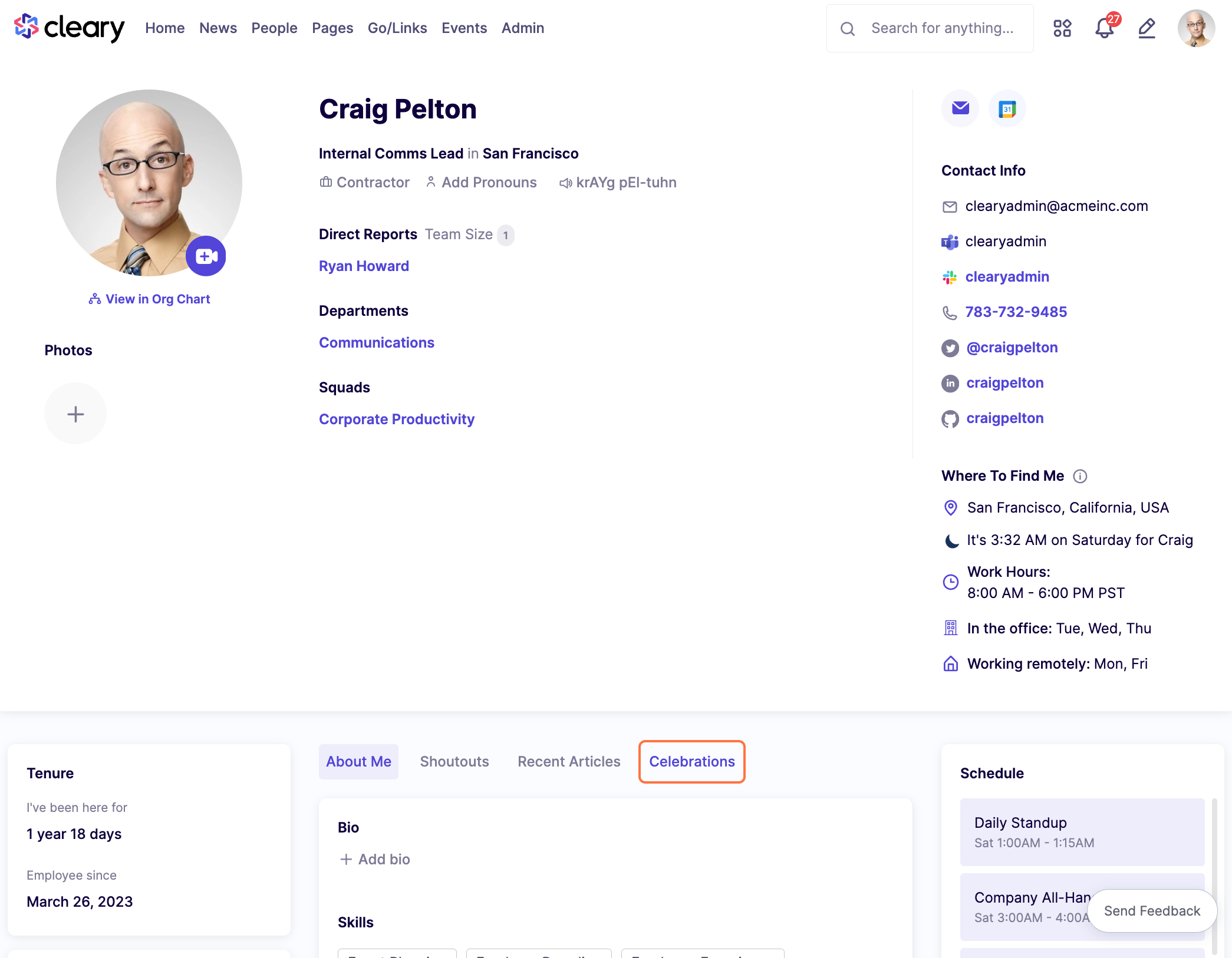Open the Google Calendar quick action
Viewport: 1232px width, 958px height.
click(1007, 108)
